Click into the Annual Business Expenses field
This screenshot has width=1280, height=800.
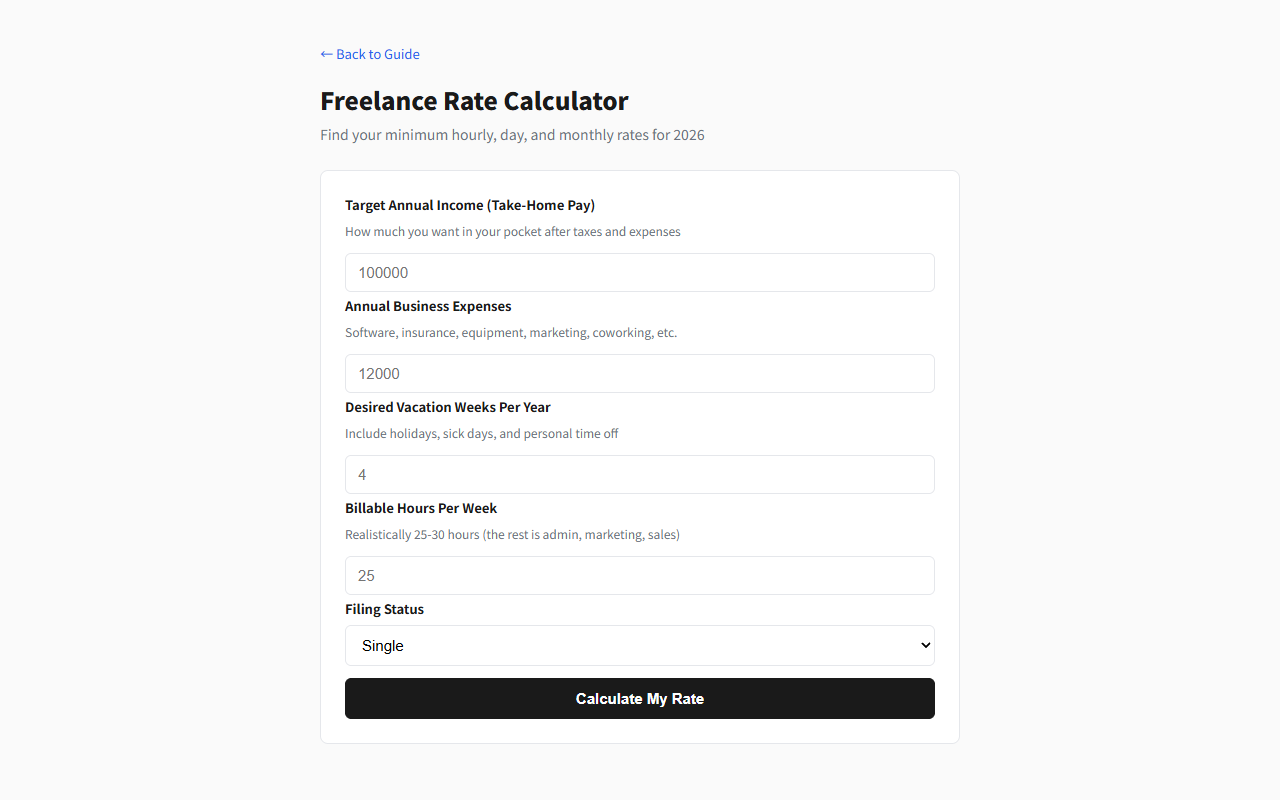click(640, 374)
